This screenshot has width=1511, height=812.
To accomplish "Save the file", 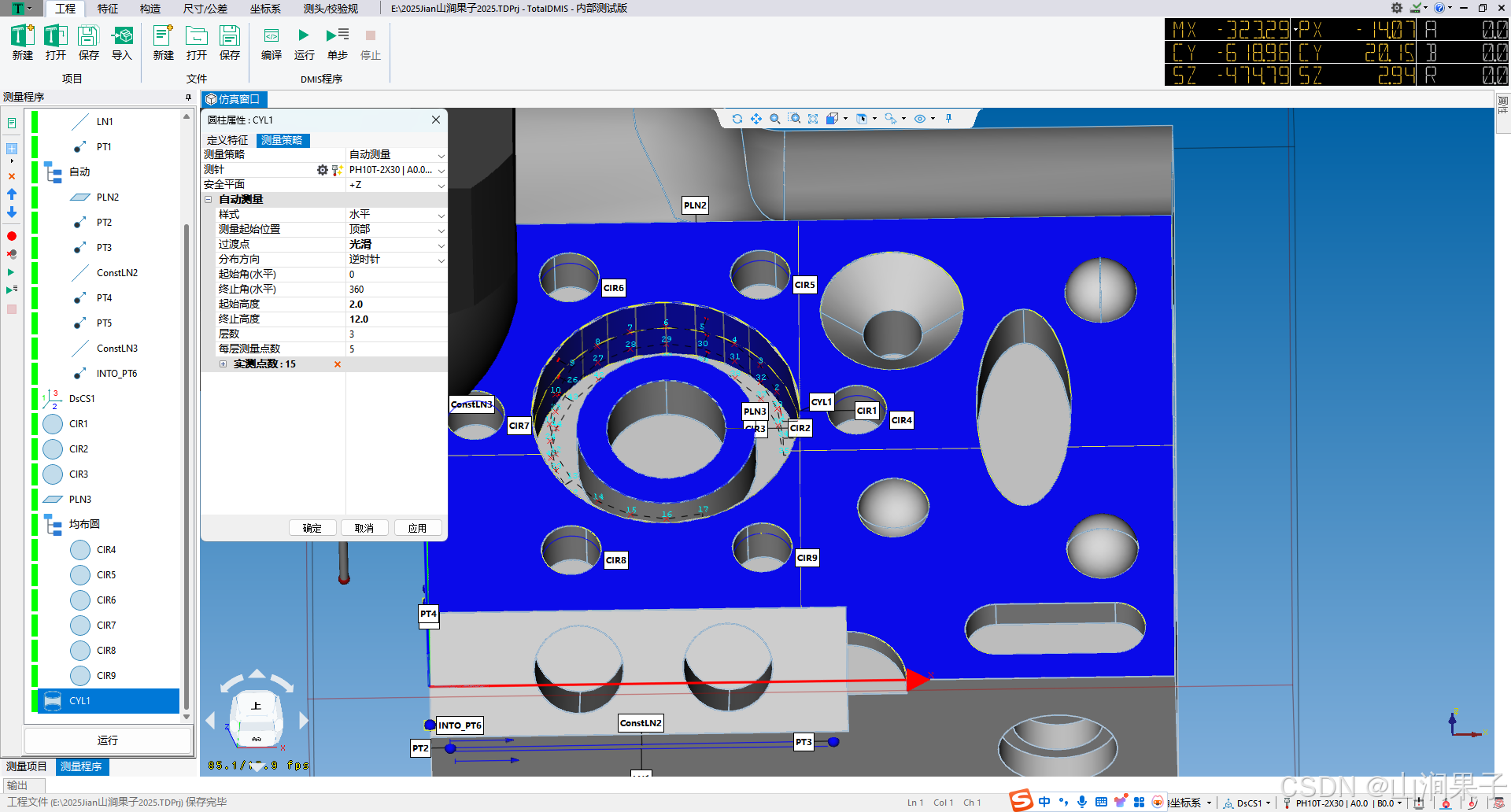I will [x=229, y=42].
